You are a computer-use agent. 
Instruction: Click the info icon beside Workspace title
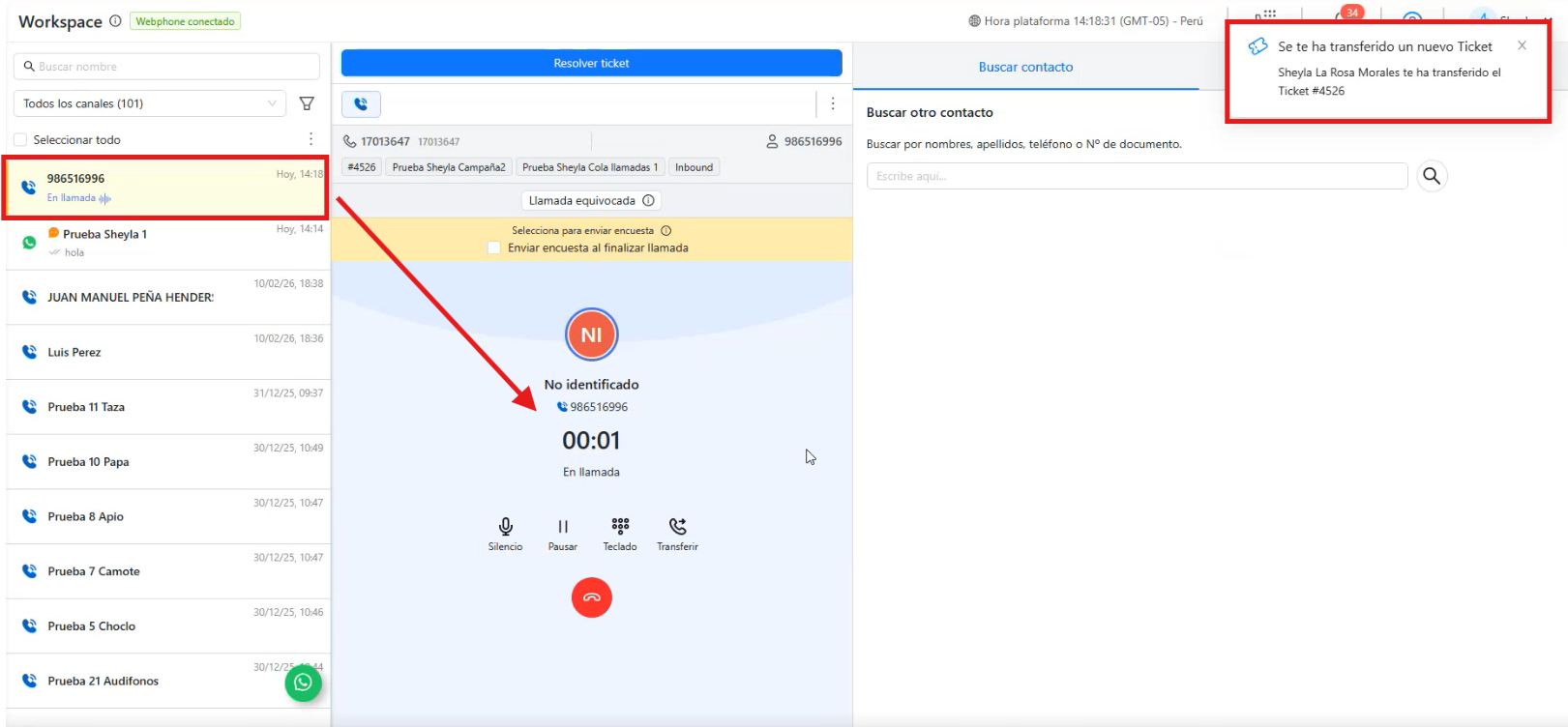(115, 21)
